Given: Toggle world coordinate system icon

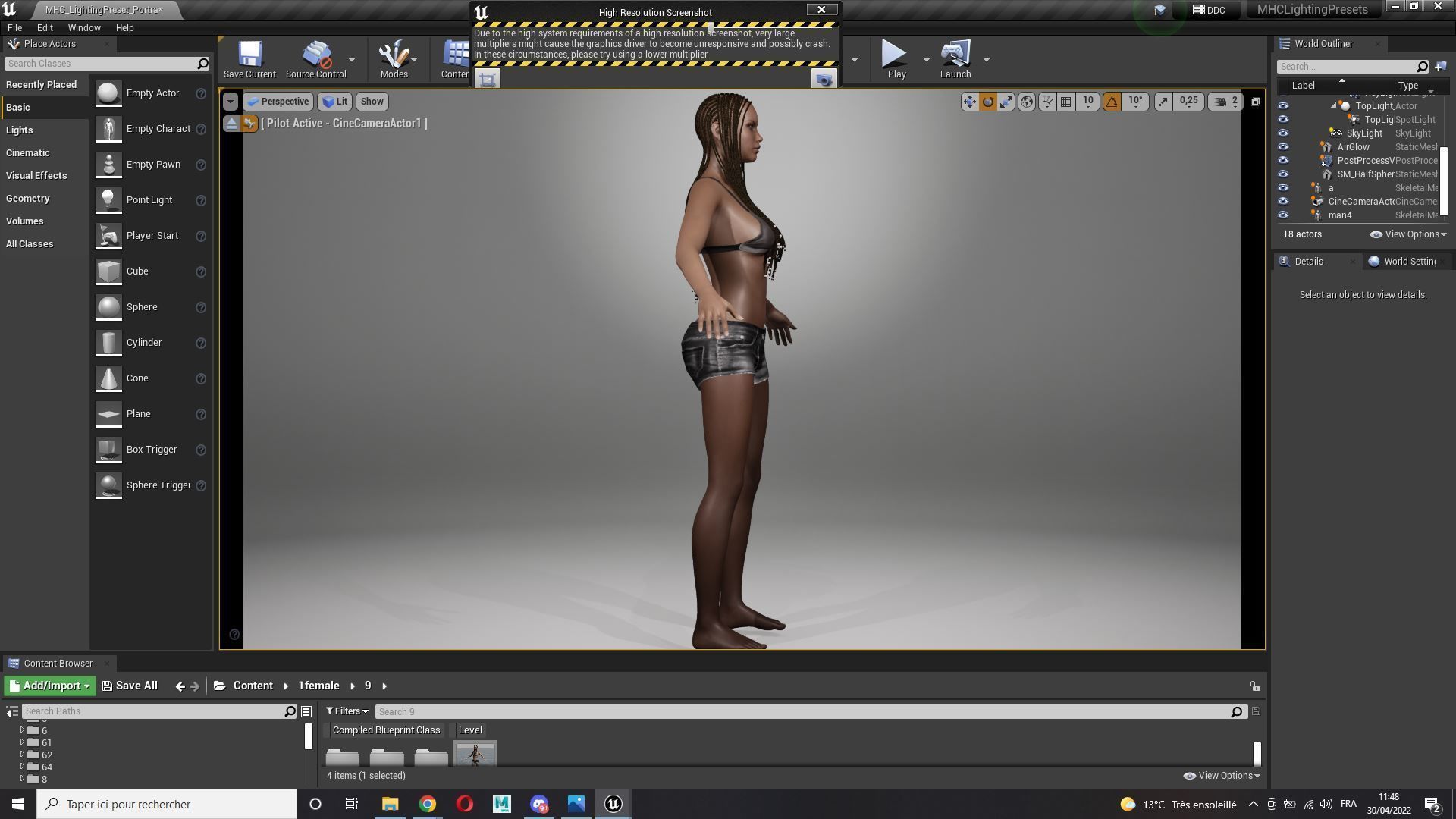Looking at the screenshot, I should 1027,102.
